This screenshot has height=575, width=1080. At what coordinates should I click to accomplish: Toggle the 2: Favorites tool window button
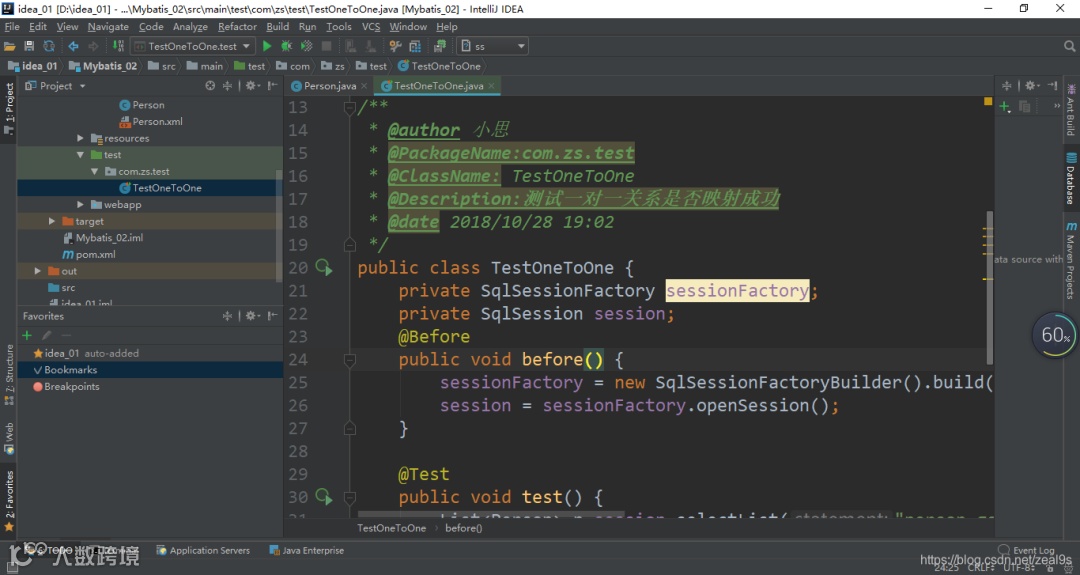(x=9, y=501)
